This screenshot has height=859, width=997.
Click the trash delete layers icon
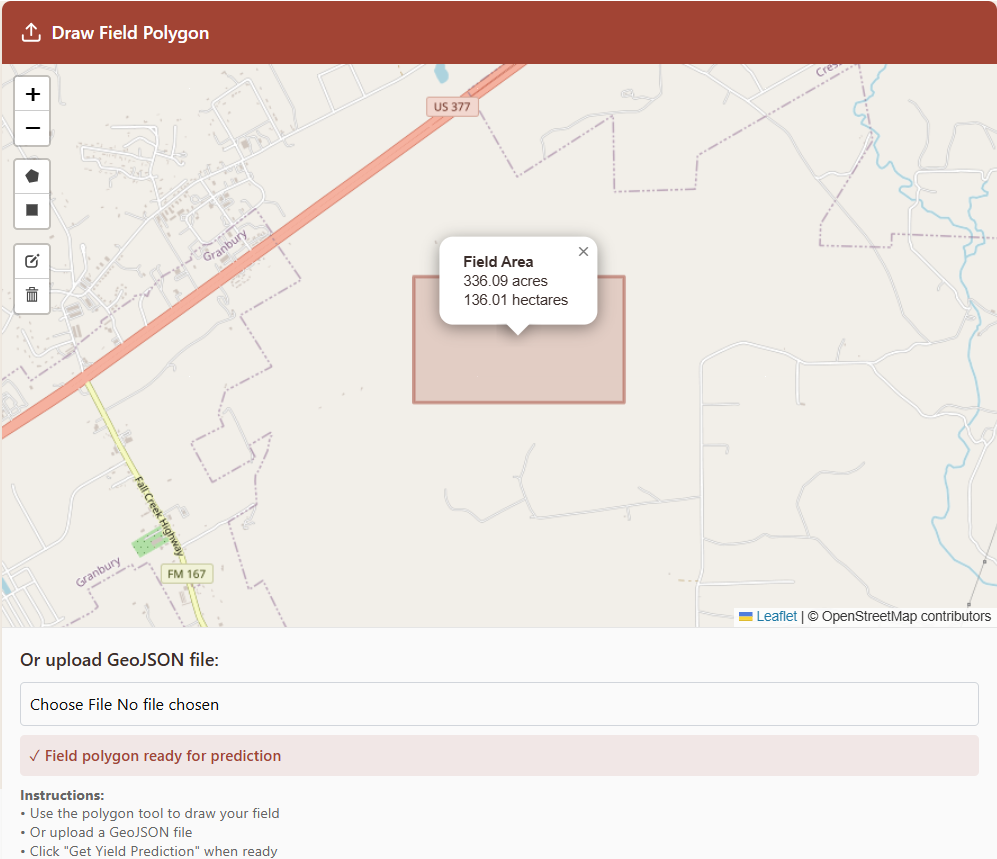[x=32, y=295]
